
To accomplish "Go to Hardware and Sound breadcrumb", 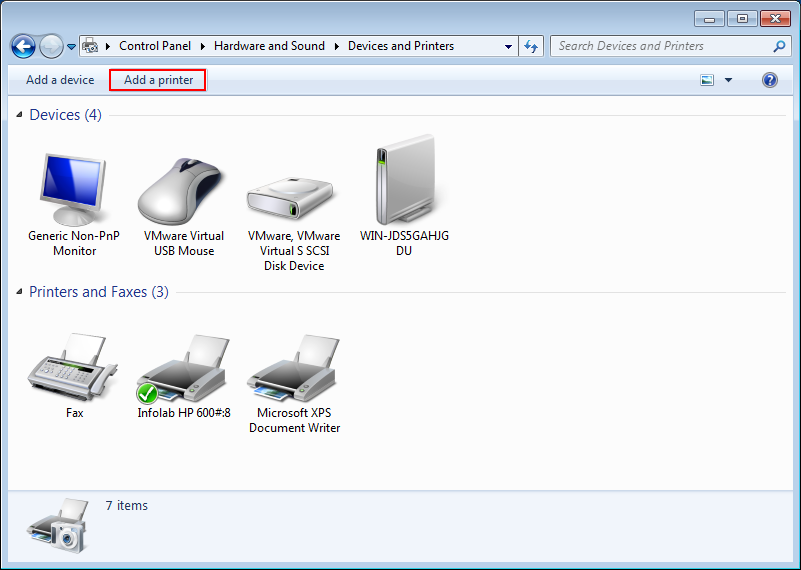I will [269, 46].
